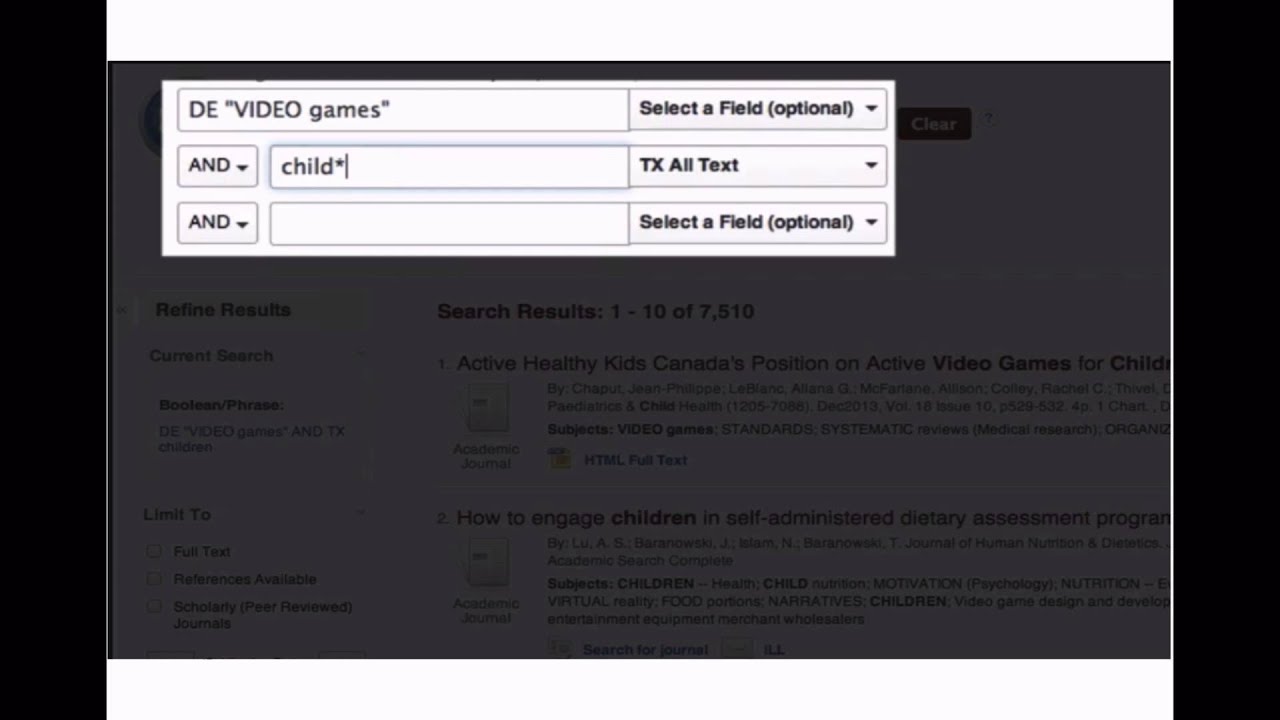Click the Search for journal link

pyautogui.click(x=645, y=649)
